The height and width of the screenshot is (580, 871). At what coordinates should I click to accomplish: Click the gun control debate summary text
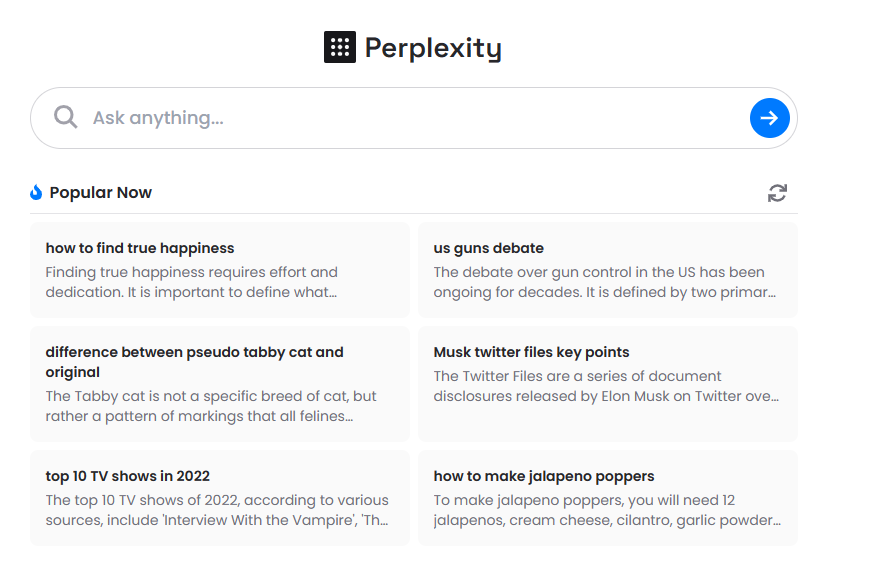[604, 282]
